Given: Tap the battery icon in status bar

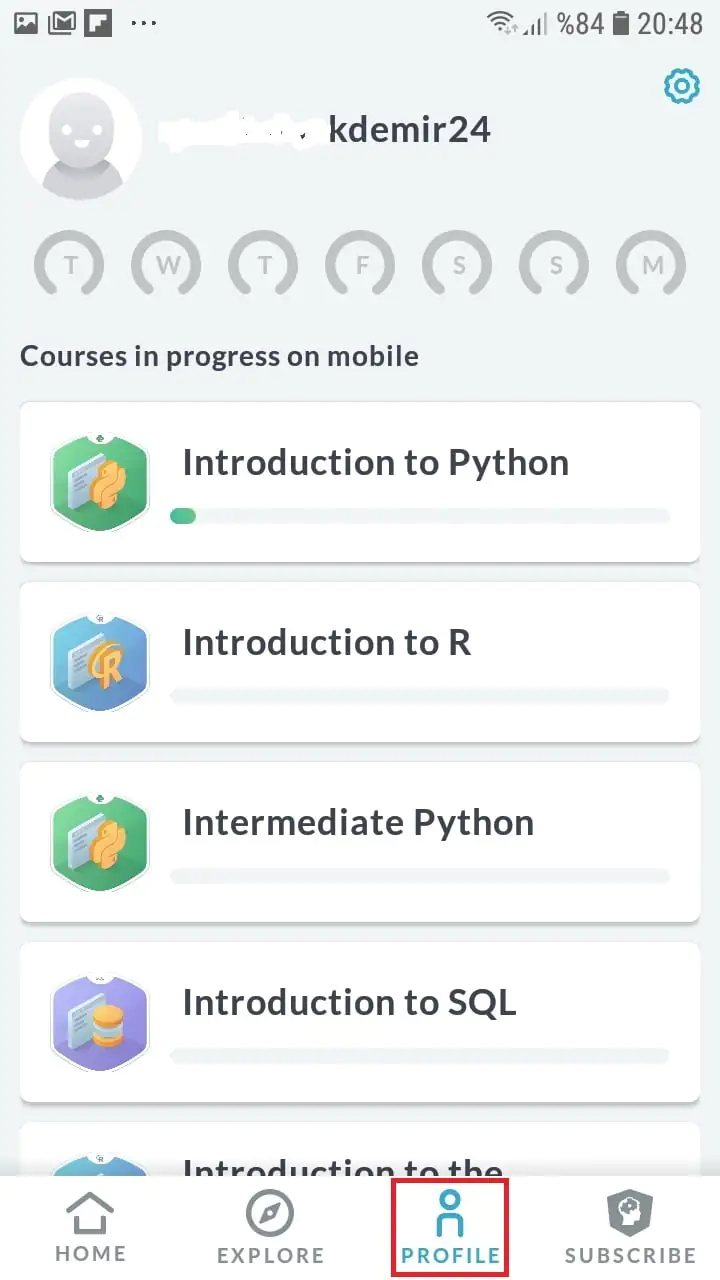Looking at the screenshot, I should (x=621, y=23).
